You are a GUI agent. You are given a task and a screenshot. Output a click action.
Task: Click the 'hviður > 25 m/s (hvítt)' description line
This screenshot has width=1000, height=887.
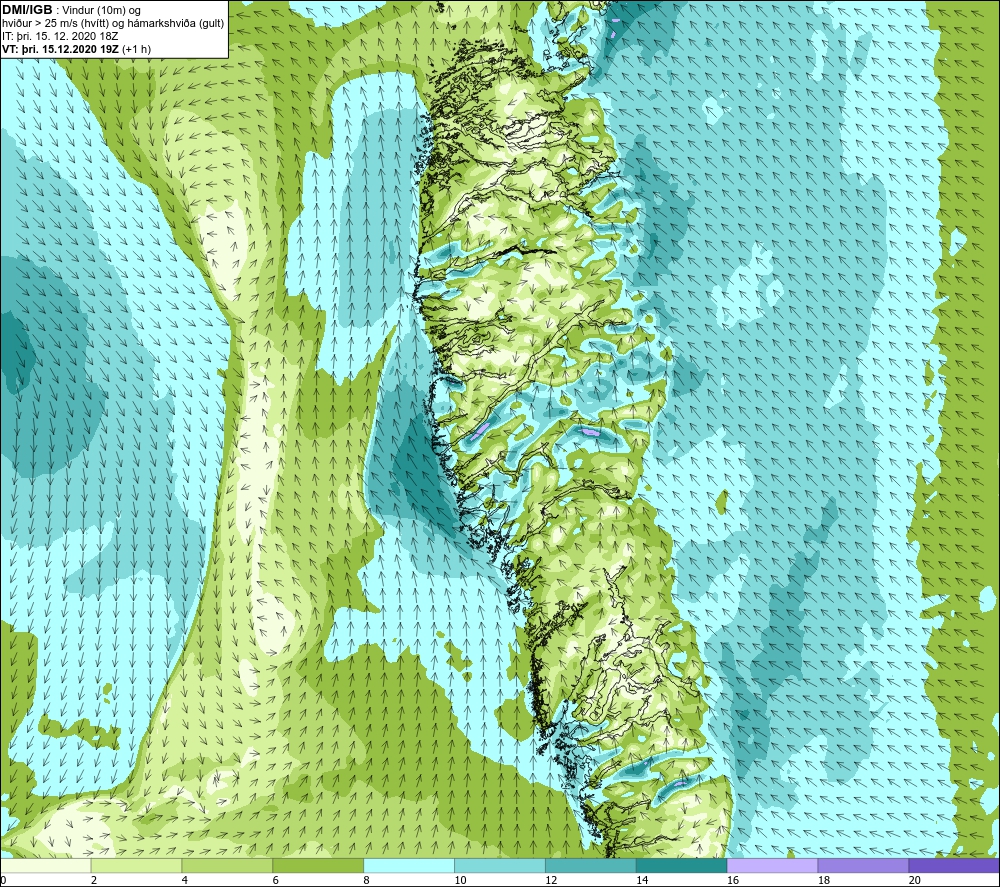click(x=113, y=24)
